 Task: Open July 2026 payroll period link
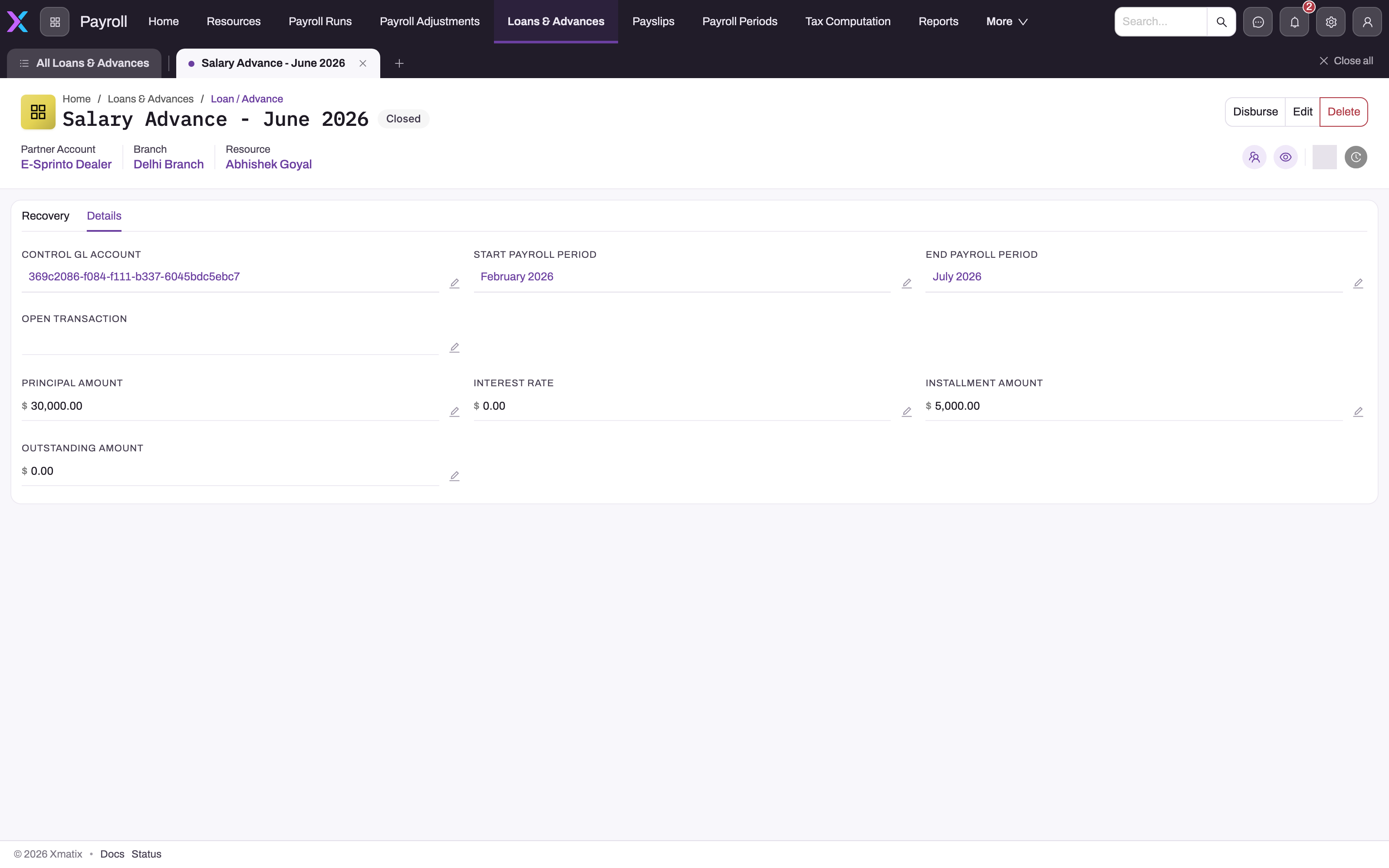coord(957,277)
